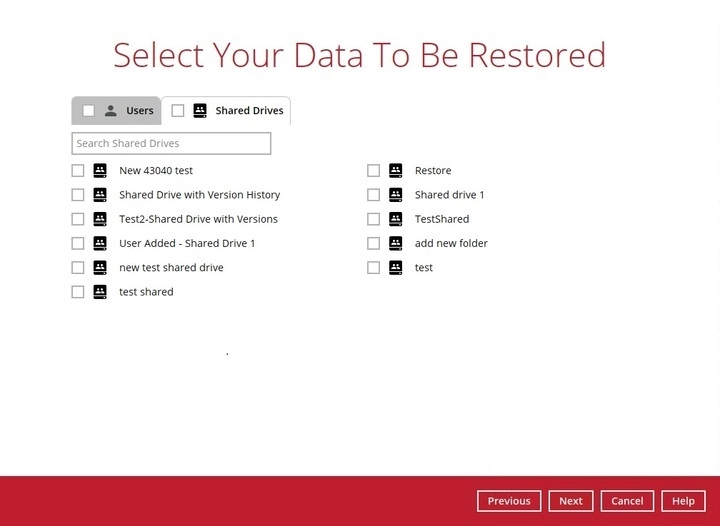Click the person icon on Users tab
This screenshot has width=720, height=526.
pos(110,111)
